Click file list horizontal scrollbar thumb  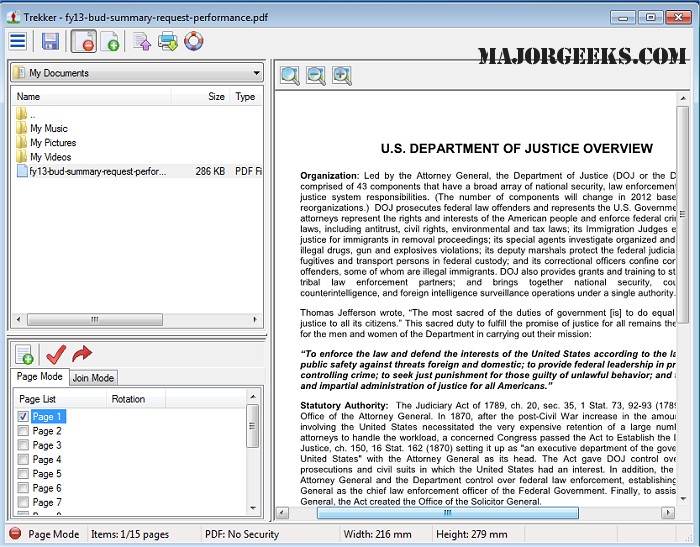(x=95, y=320)
